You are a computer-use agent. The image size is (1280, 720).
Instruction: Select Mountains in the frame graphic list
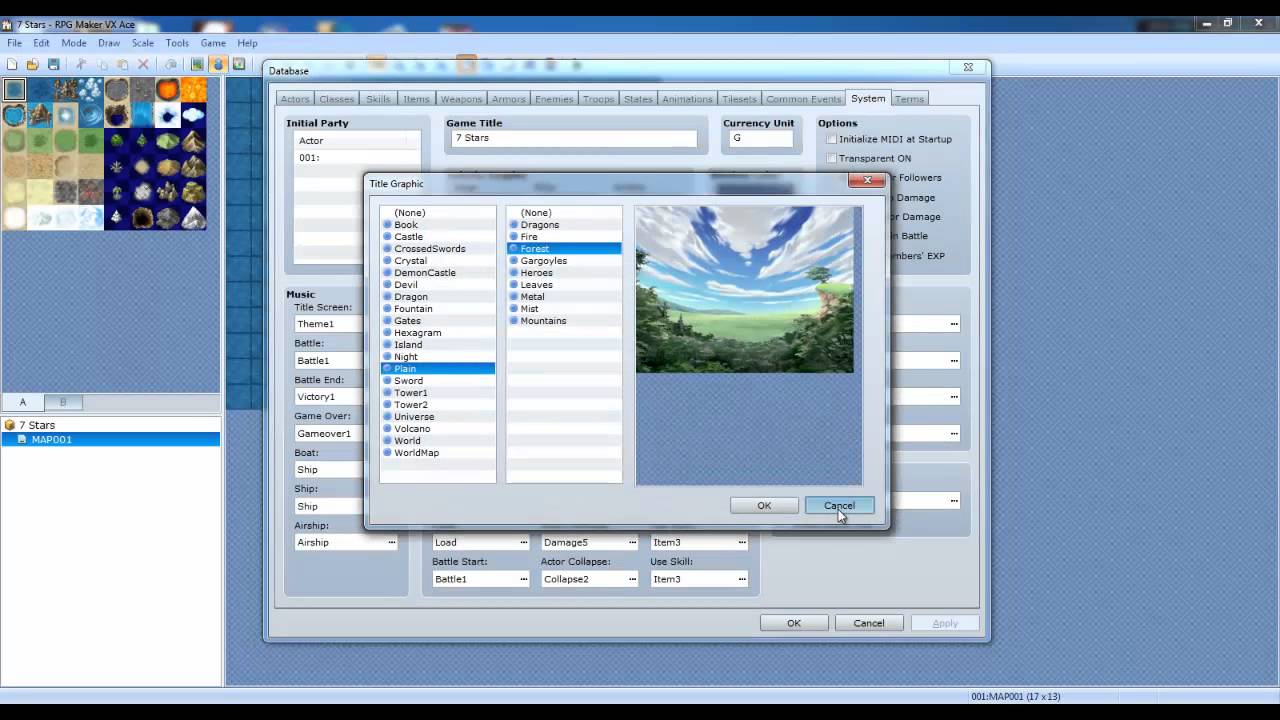(x=564, y=321)
